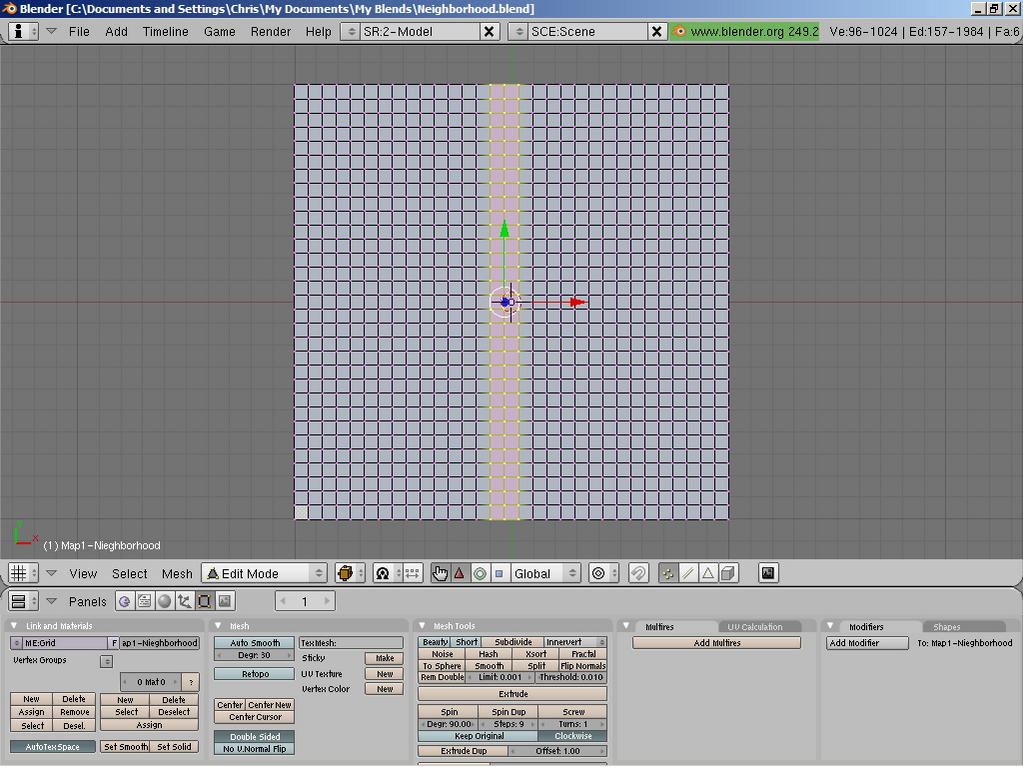
Task: Click the render this window icon
Action: tap(769, 573)
